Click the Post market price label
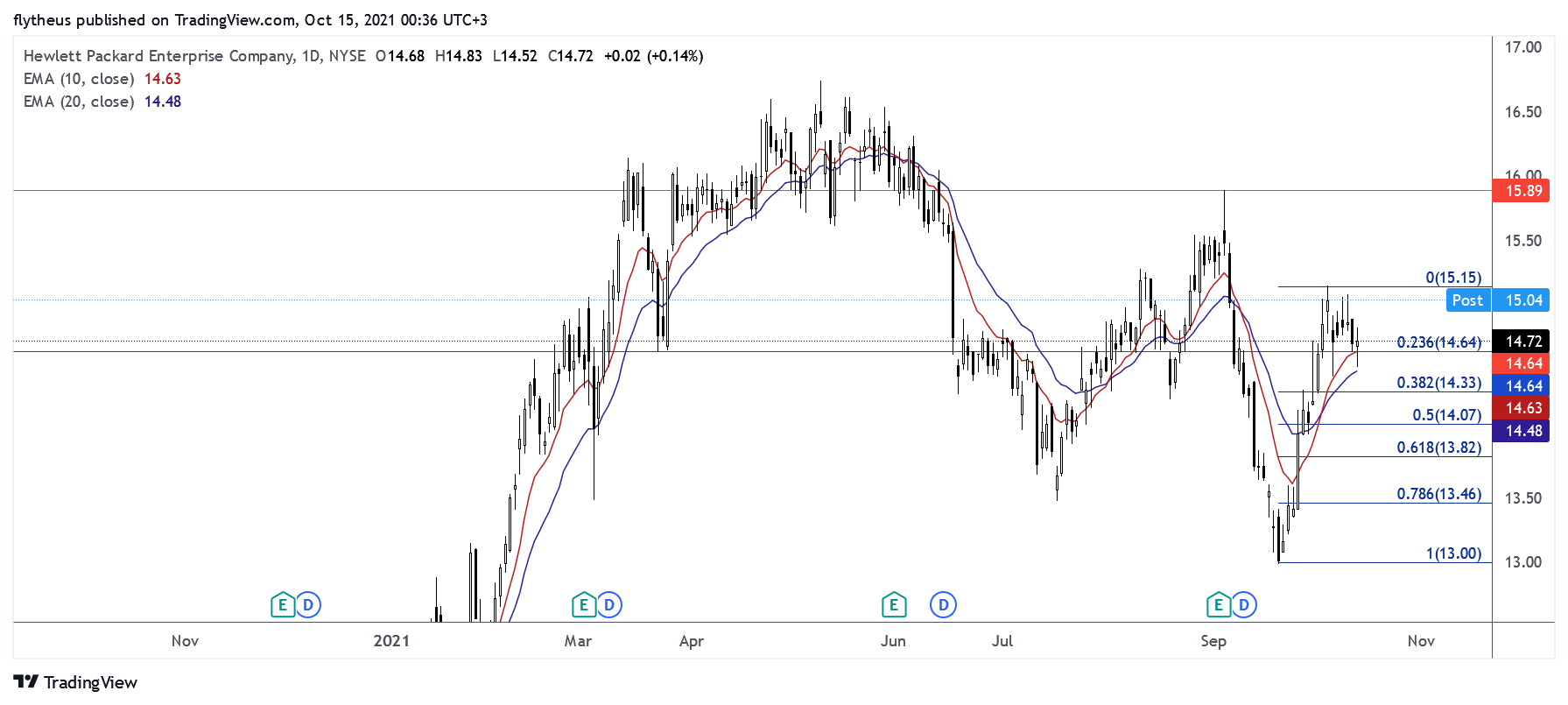Viewport: 1568px width, 705px height. click(x=1468, y=300)
